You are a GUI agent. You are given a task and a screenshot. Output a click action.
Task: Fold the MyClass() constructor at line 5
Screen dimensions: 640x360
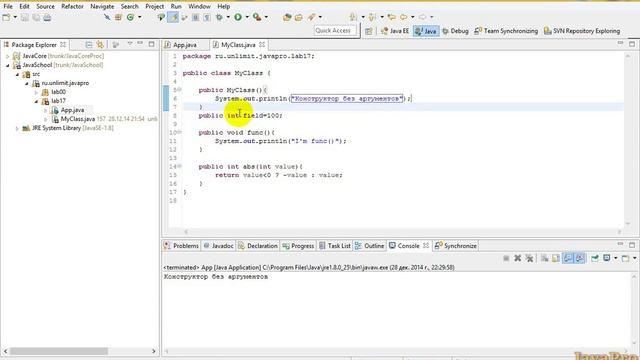pos(179,90)
